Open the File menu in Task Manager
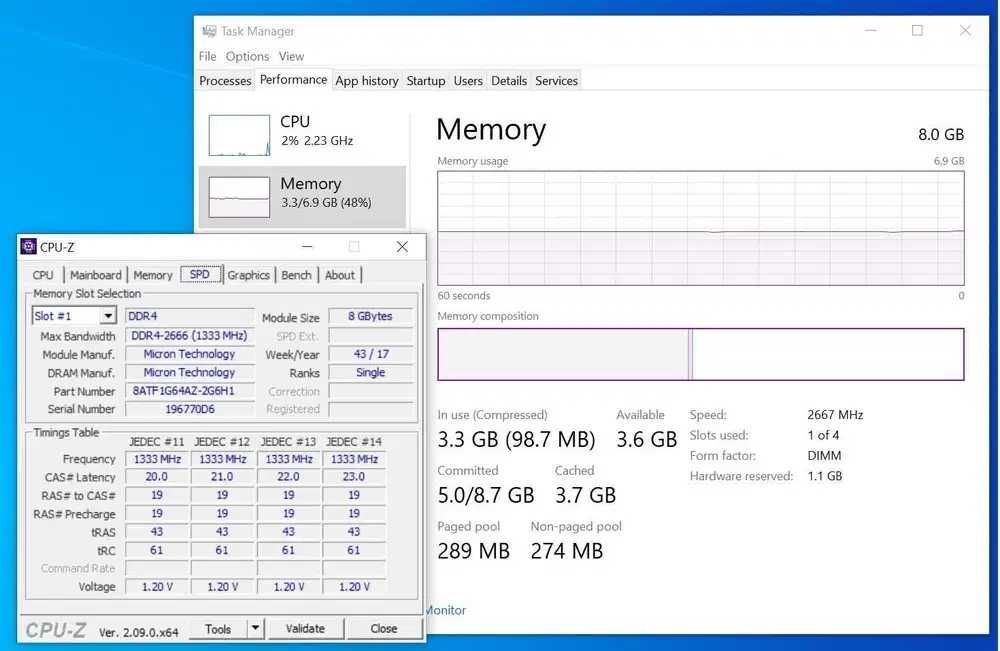 (207, 56)
